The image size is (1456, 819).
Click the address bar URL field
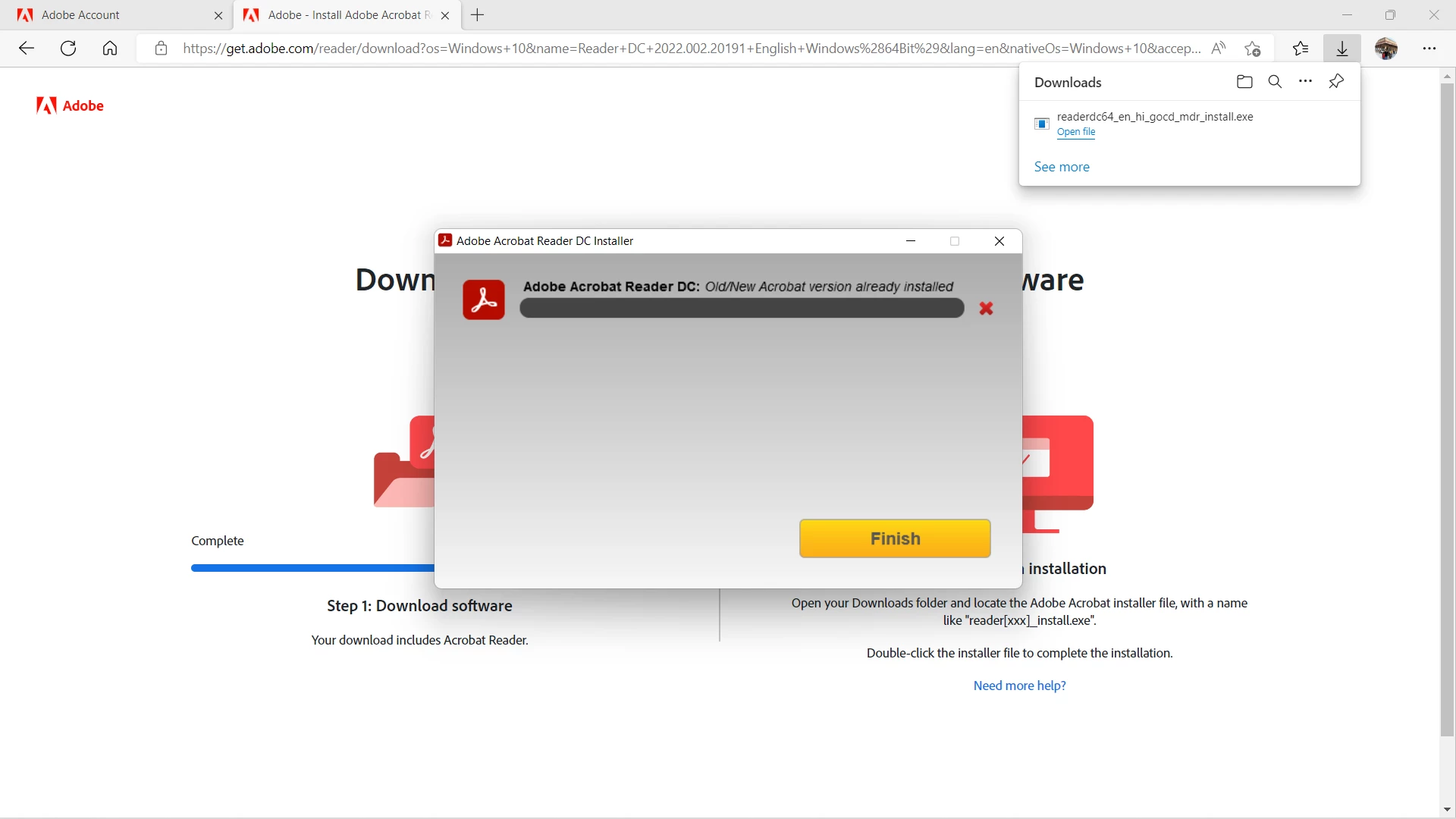[690, 49]
